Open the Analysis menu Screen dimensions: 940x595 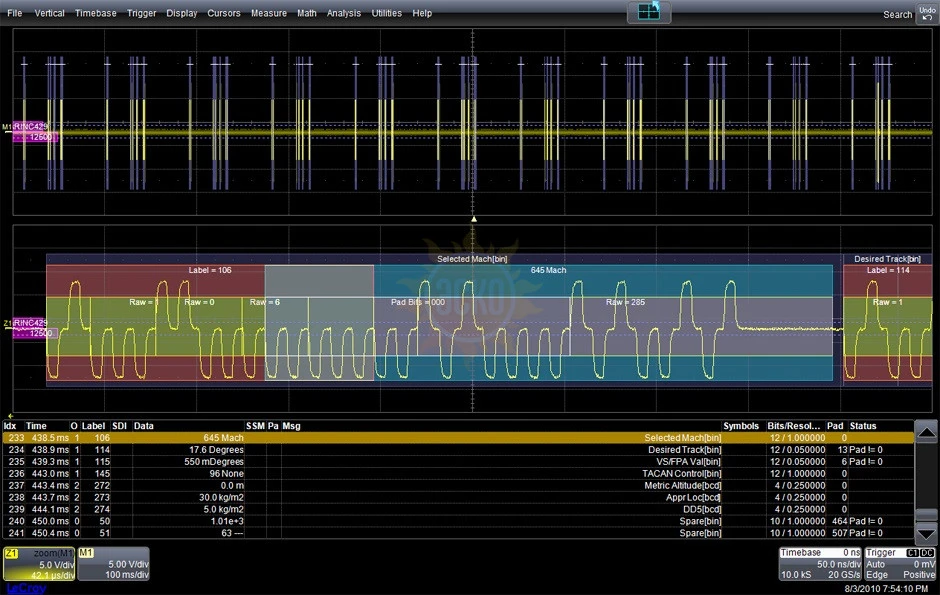pyautogui.click(x=344, y=13)
